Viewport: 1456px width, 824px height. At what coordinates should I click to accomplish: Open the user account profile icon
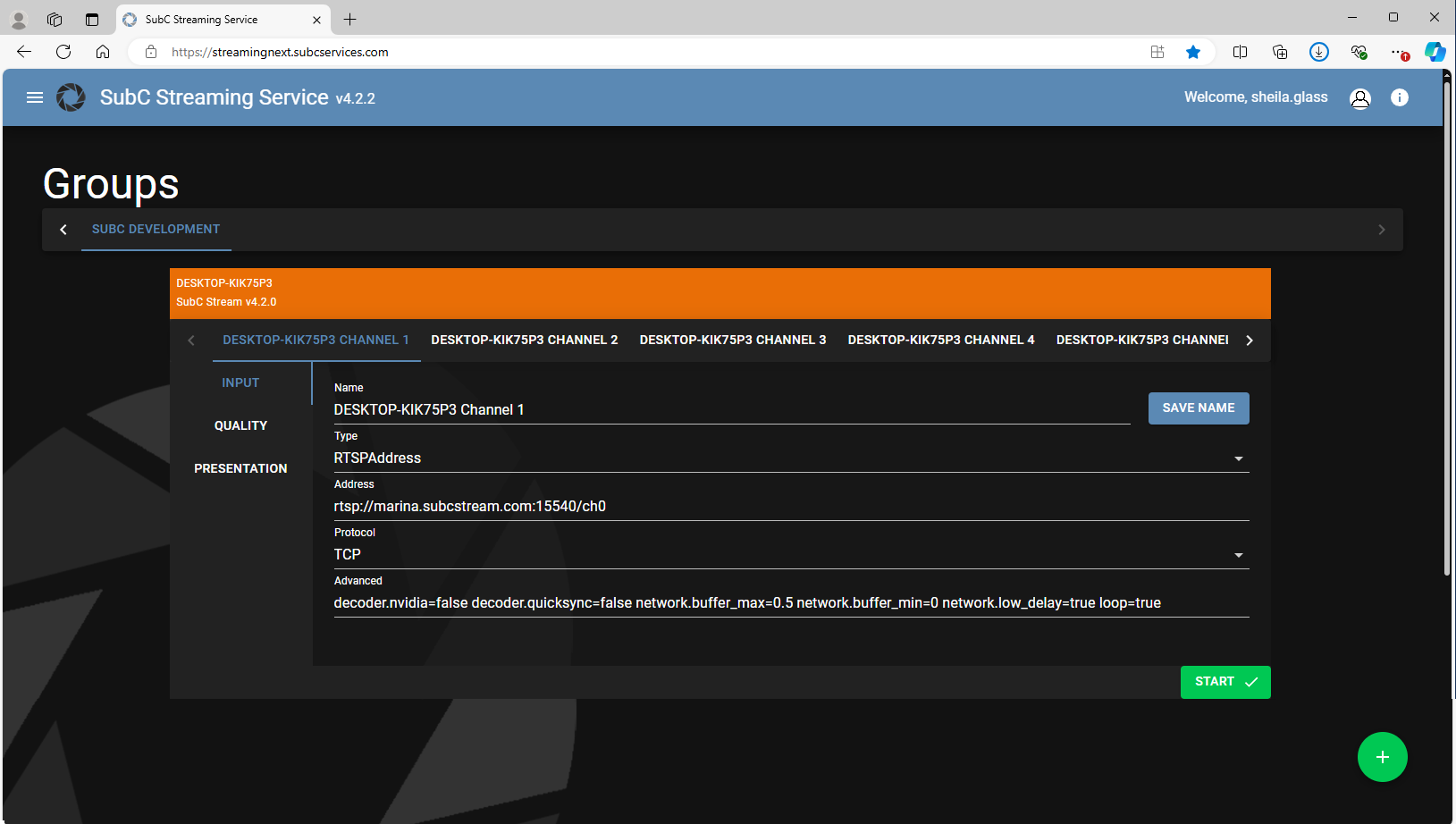point(1360,98)
